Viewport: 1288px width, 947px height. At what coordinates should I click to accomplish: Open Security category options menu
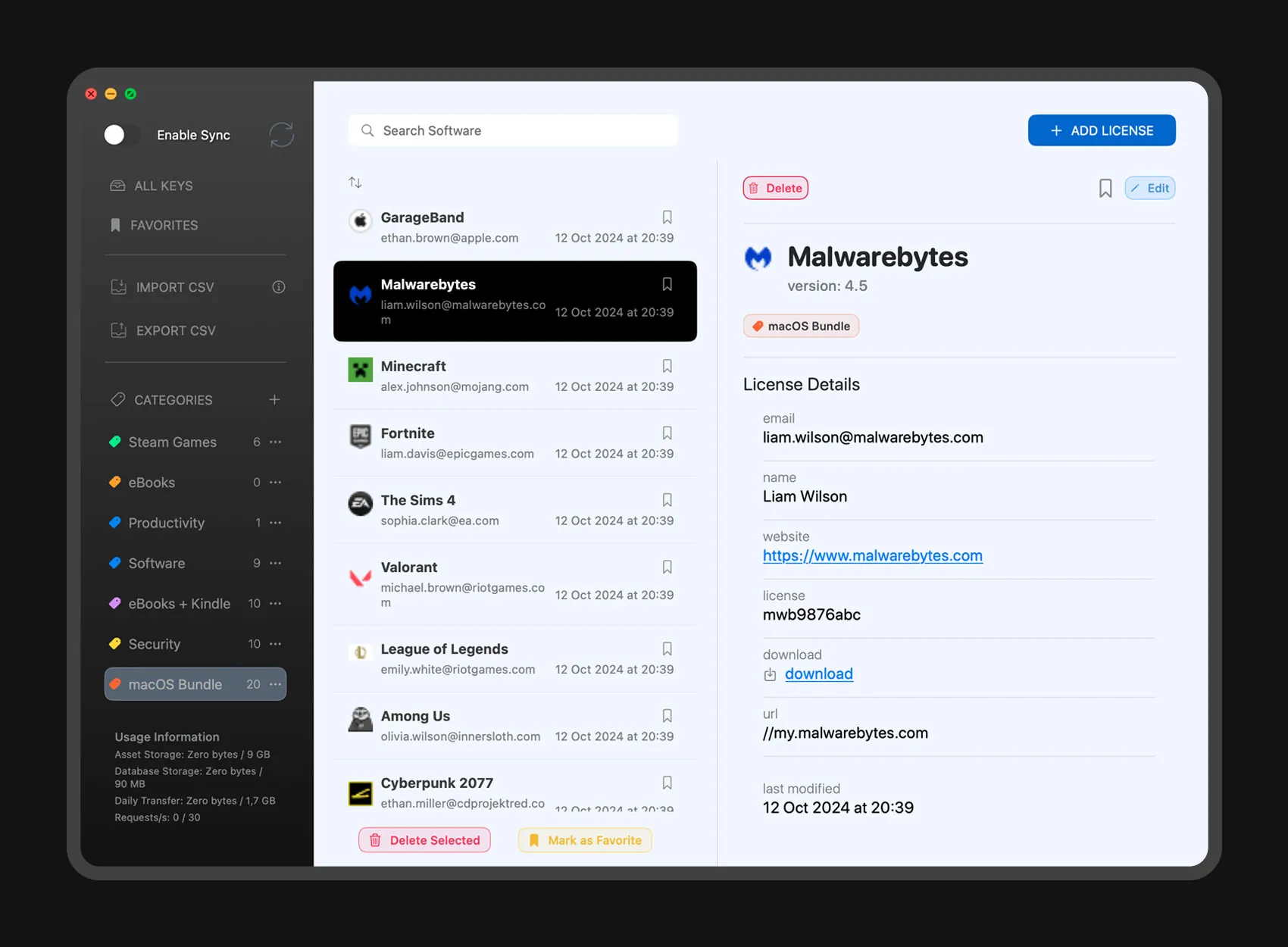[x=276, y=644]
